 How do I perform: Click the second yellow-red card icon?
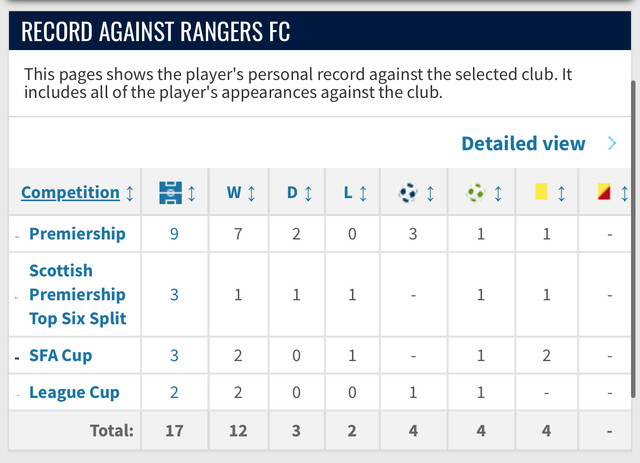coord(604,191)
